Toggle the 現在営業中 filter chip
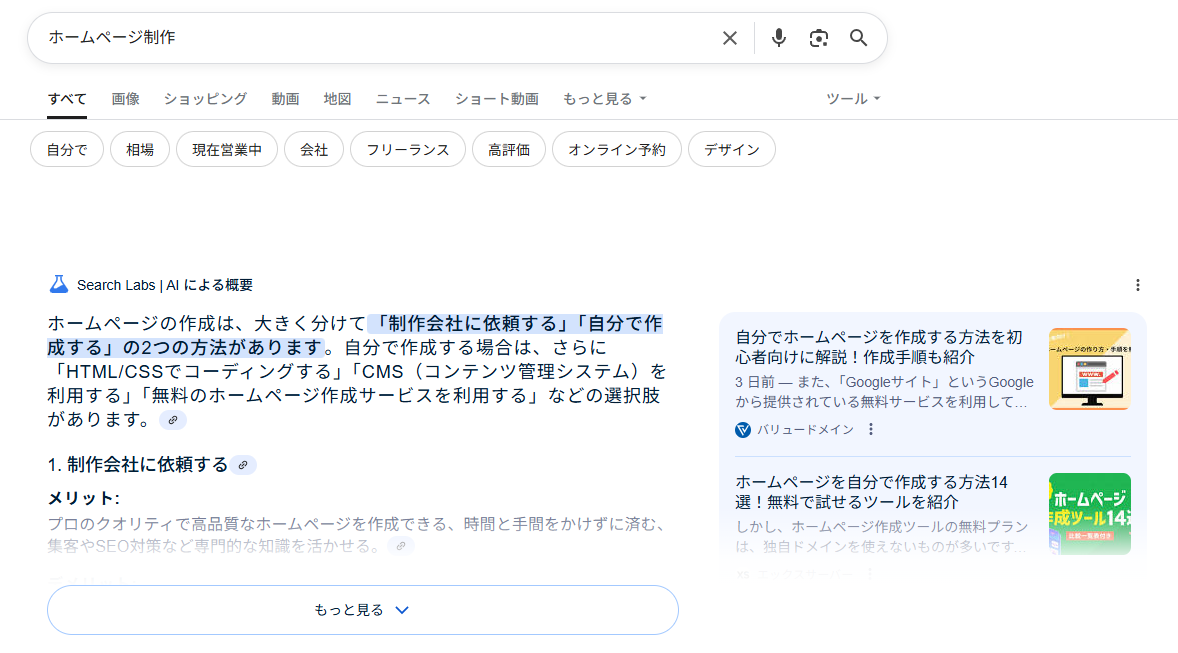 coord(227,150)
